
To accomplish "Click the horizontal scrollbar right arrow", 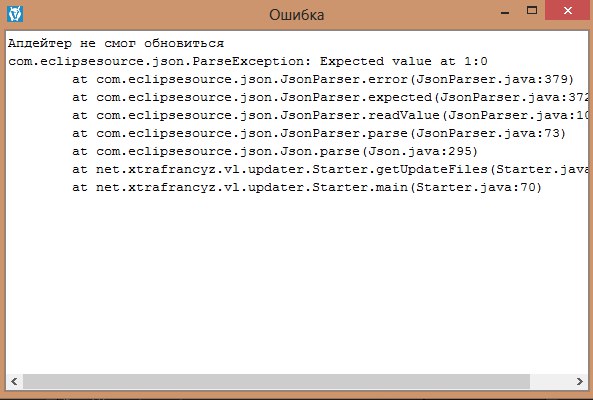I will pos(579,381).
